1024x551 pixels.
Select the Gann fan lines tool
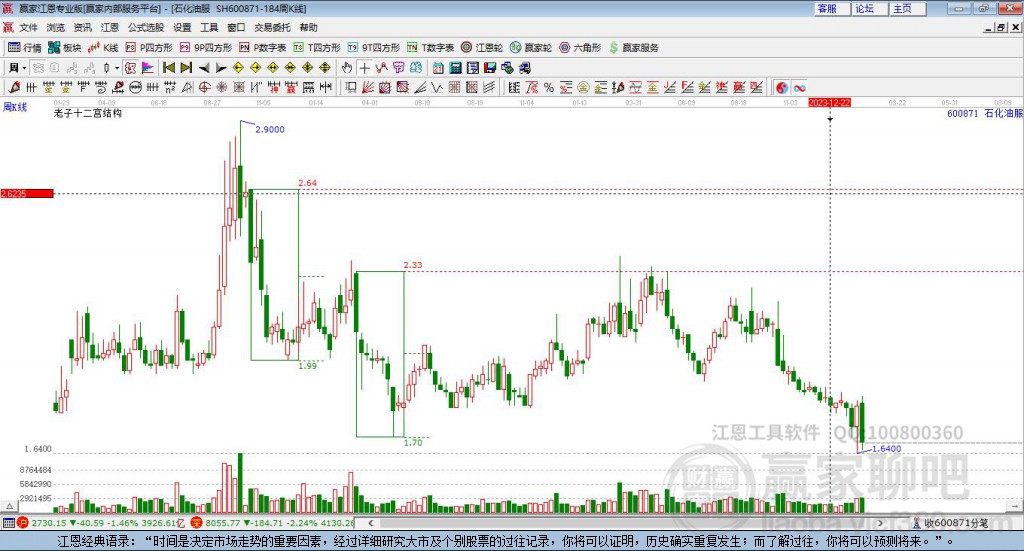point(368,87)
